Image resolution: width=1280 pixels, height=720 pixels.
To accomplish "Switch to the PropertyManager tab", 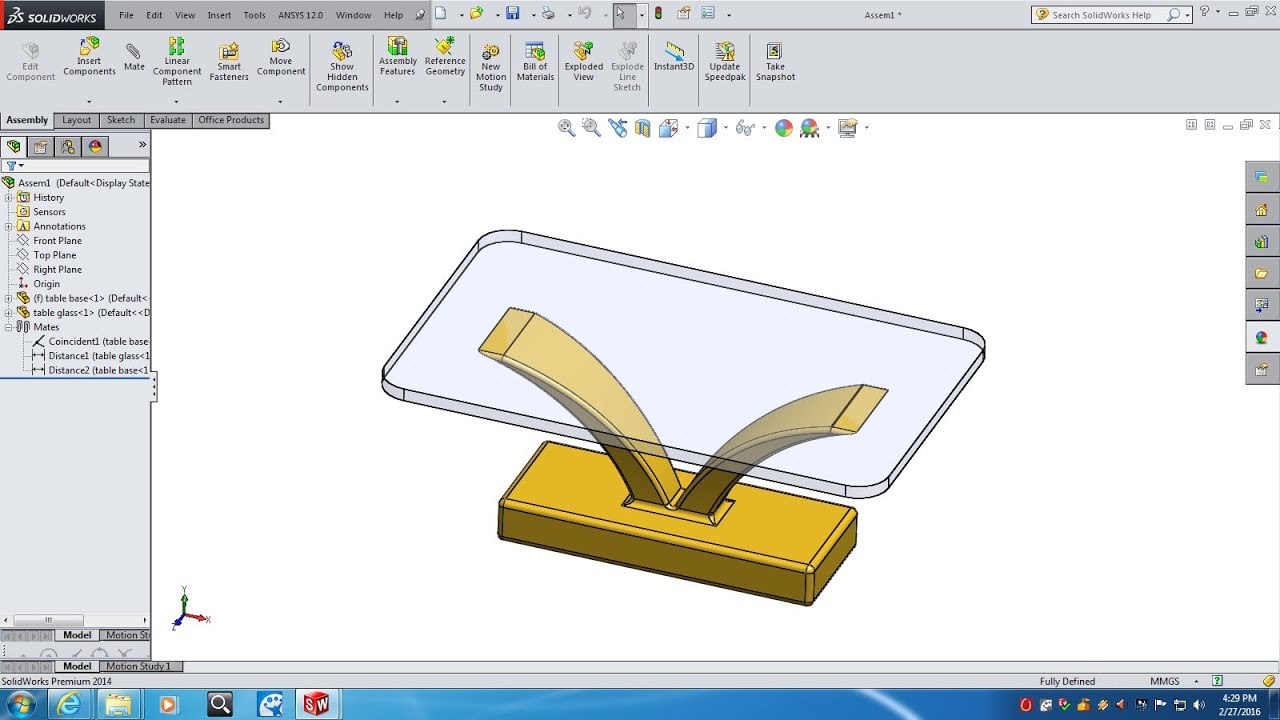I will click(x=40, y=146).
